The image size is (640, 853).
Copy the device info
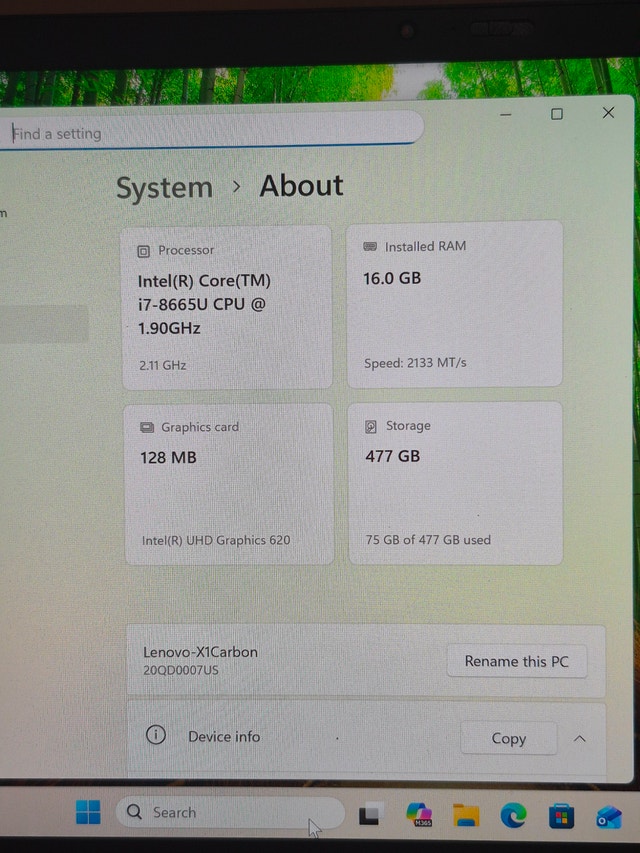point(509,738)
